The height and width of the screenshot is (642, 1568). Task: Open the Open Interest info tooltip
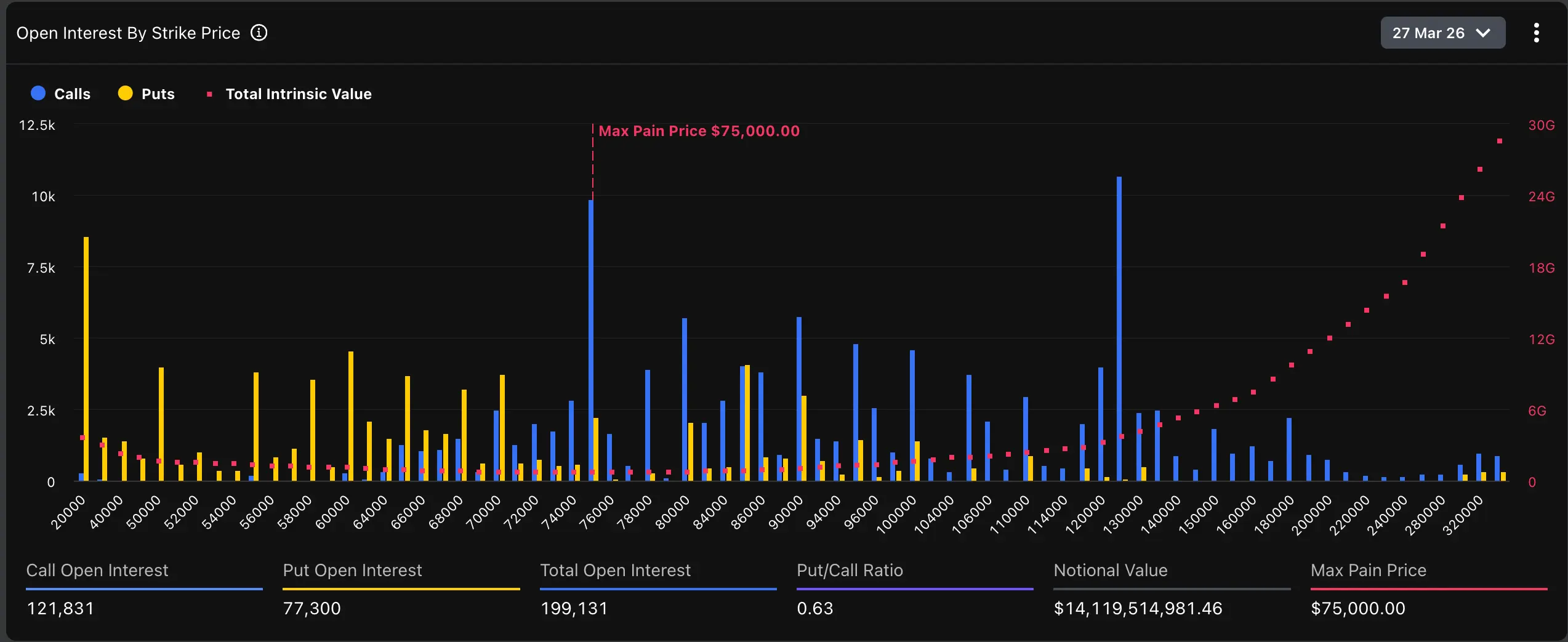(x=259, y=33)
